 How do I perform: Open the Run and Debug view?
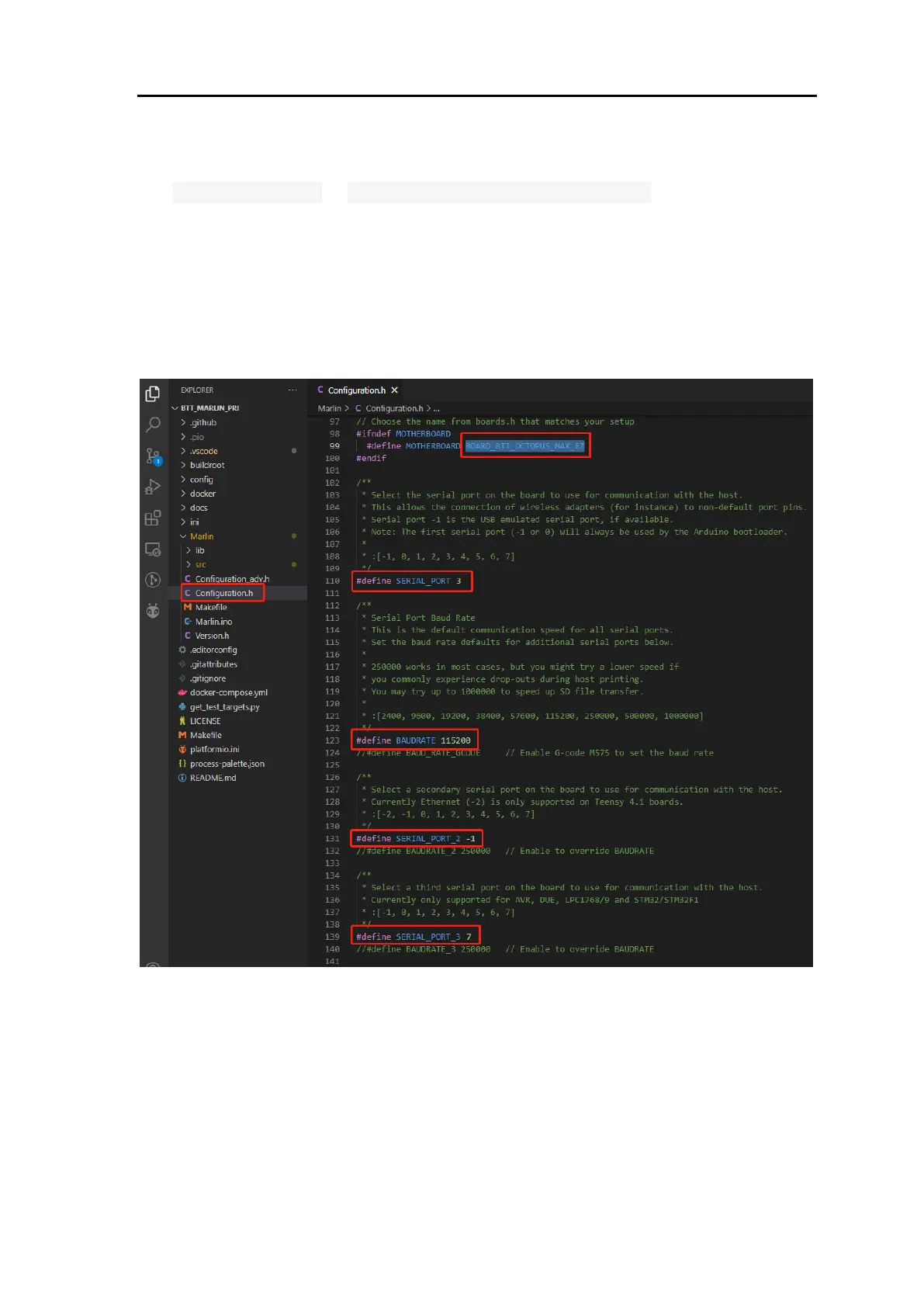click(x=153, y=487)
